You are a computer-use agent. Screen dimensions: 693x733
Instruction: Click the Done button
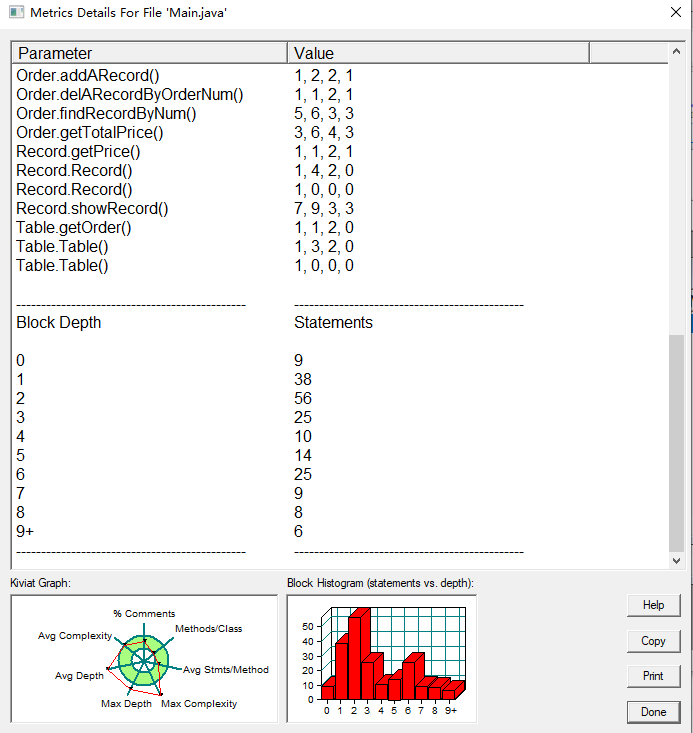point(653,712)
